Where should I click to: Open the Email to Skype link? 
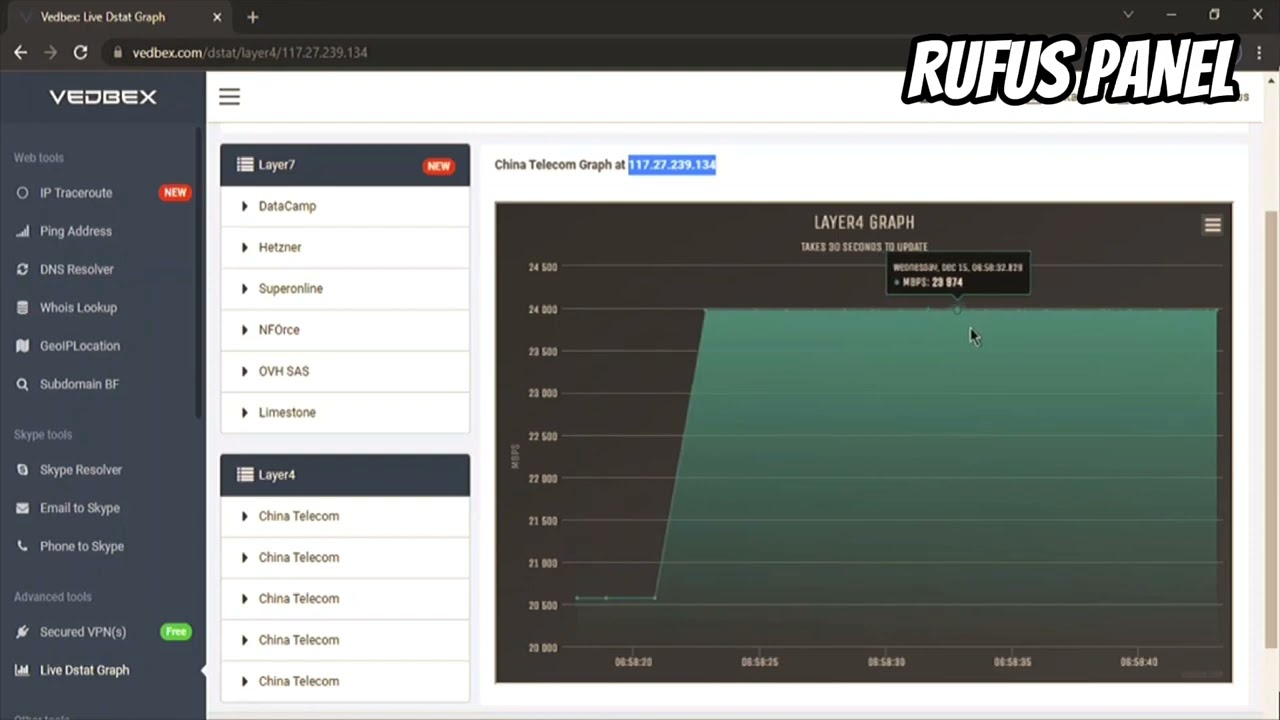[x=80, y=508]
